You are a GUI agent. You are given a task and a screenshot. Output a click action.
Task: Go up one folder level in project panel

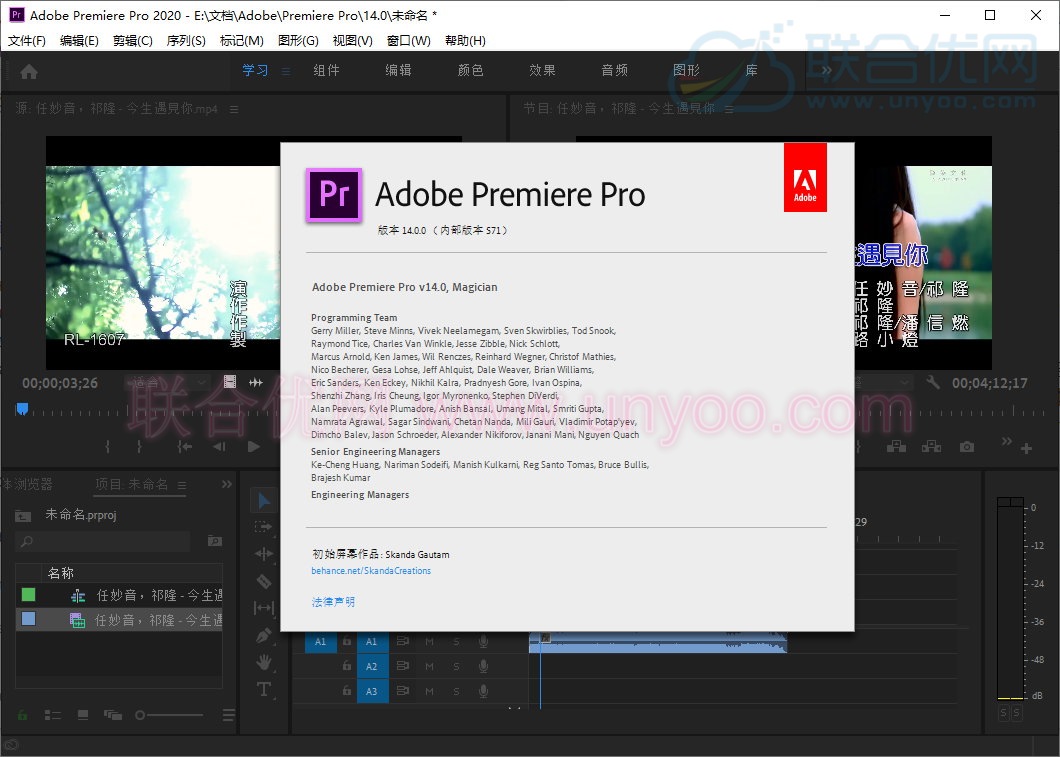(x=23, y=516)
